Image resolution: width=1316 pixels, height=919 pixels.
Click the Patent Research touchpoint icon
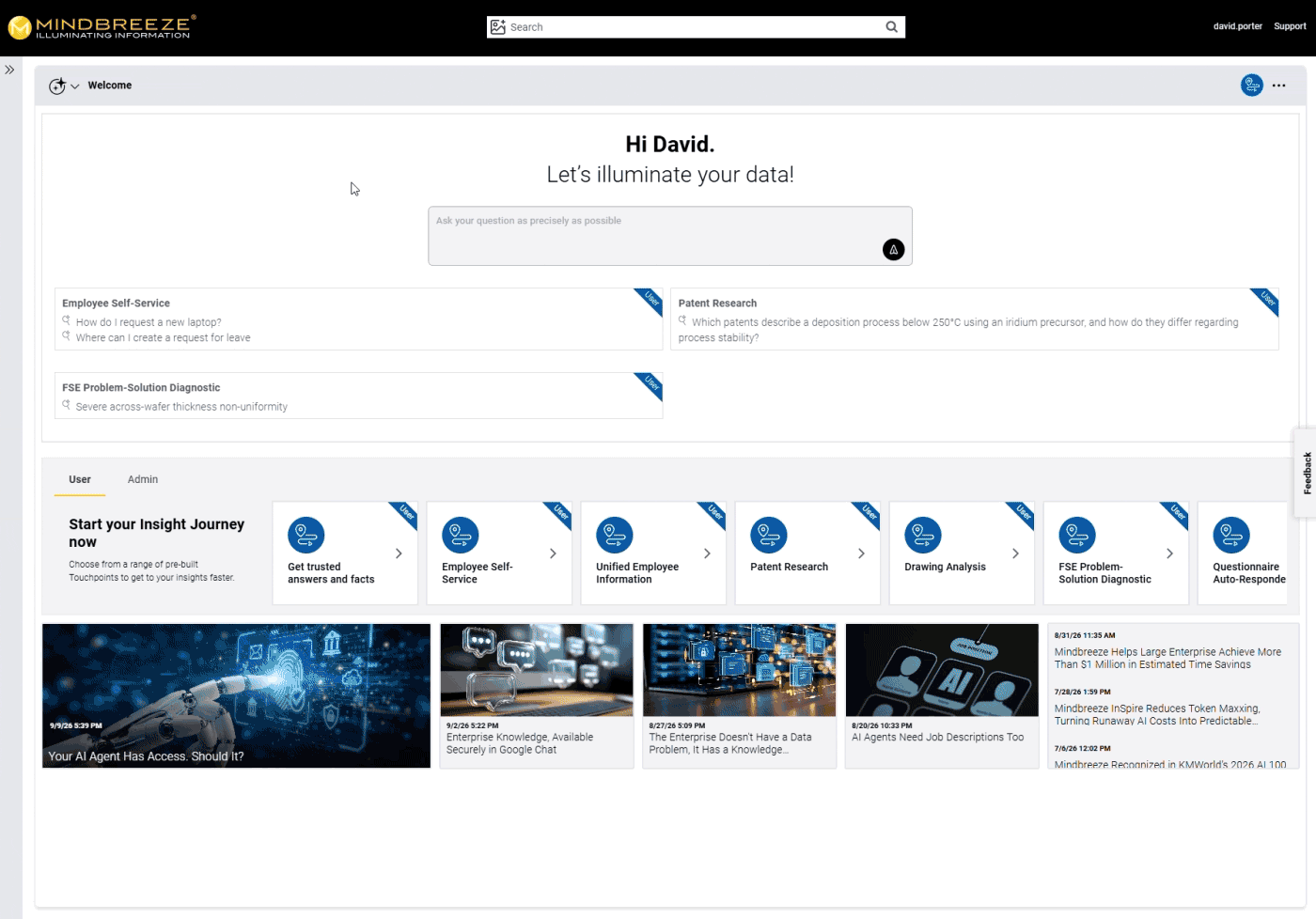pos(769,536)
